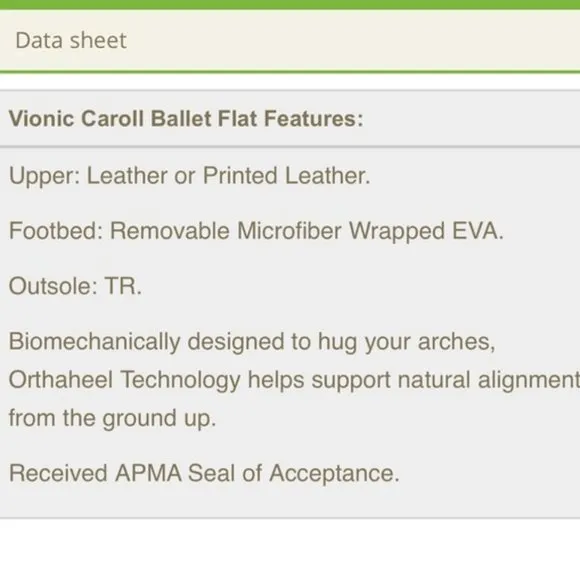The width and height of the screenshot is (580, 580).
Task: Click the Biomechanically designed to hug your arches text
Action: tap(252, 342)
